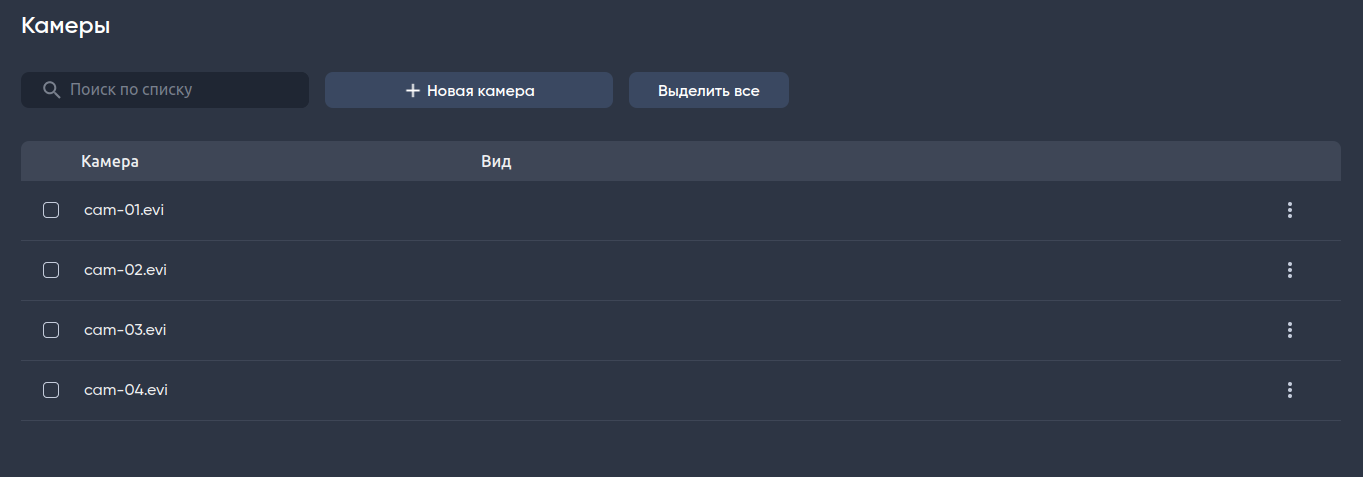The image size is (1363, 477).
Task: Focus the "Поиск по списку" search field
Action: pyautogui.click(x=180, y=90)
